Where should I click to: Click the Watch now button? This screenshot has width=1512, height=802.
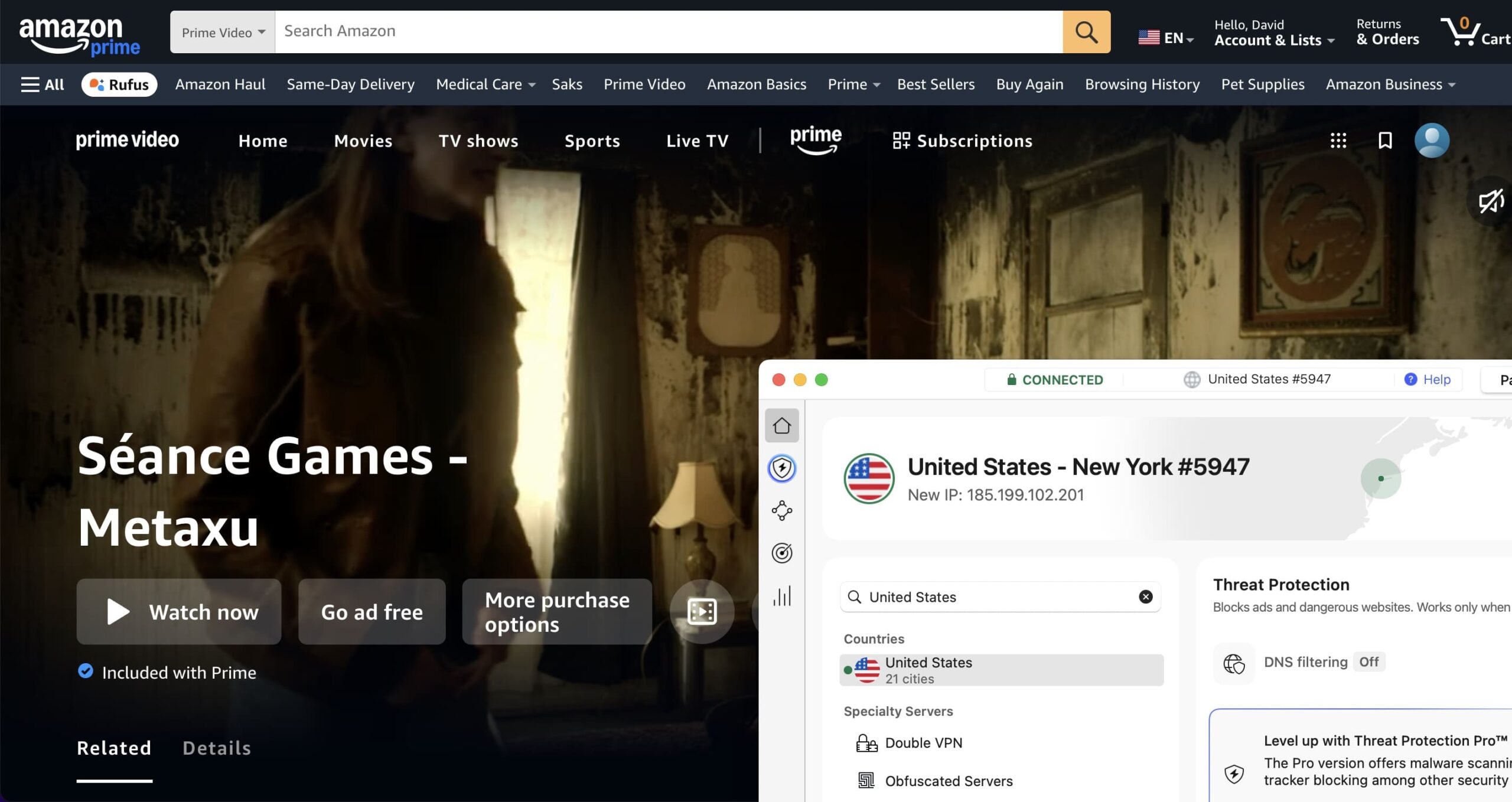click(x=179, y=612)
